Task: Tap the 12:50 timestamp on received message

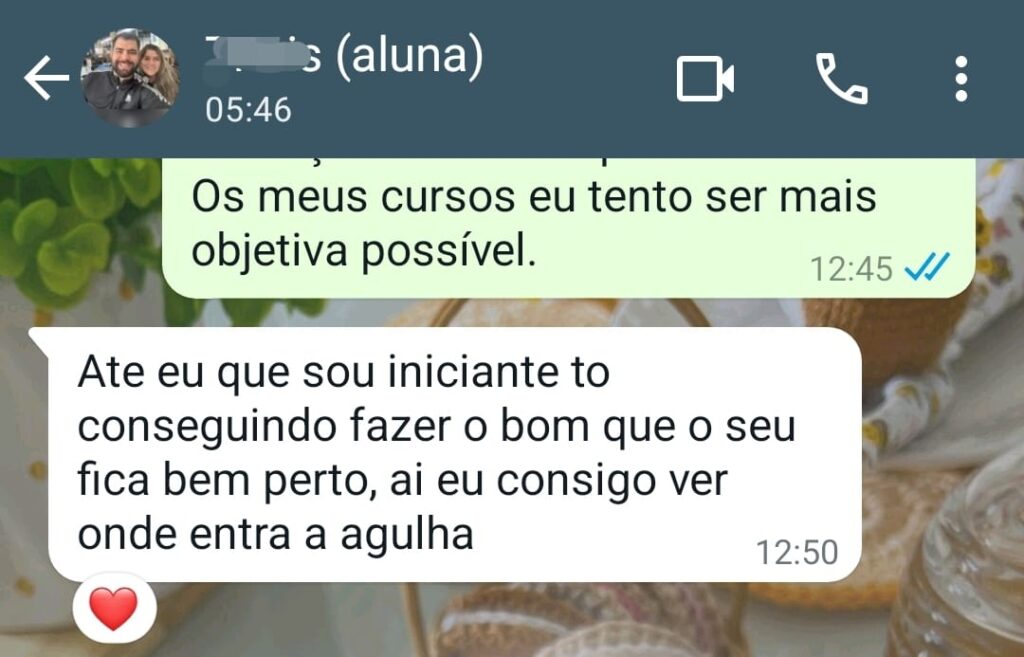Action: coord(797,553)
